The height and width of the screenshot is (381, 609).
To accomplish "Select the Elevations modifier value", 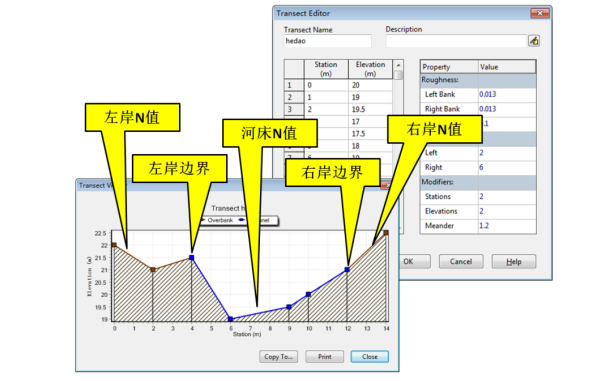I will [507, 211].
